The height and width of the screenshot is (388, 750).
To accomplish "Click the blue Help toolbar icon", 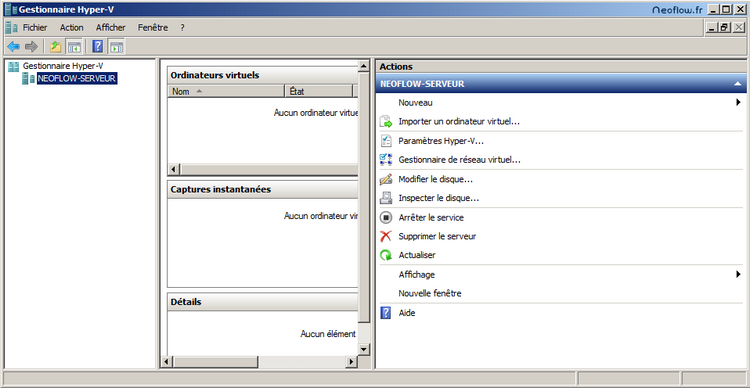I will (98, 46).
